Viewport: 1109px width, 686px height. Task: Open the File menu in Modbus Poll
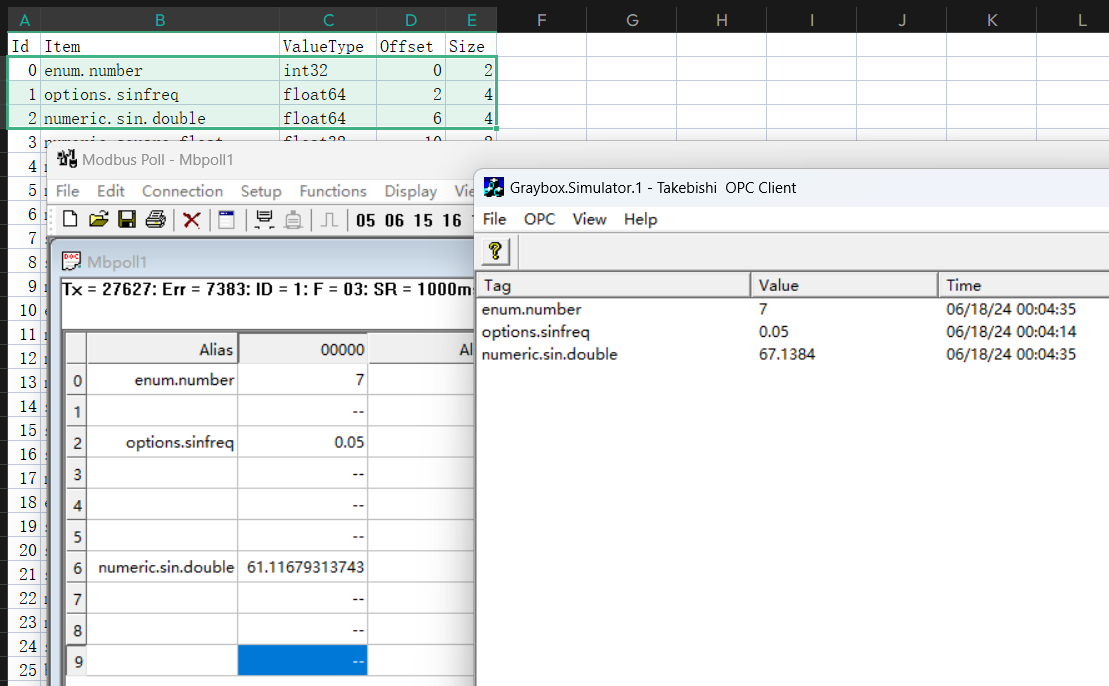68,191
